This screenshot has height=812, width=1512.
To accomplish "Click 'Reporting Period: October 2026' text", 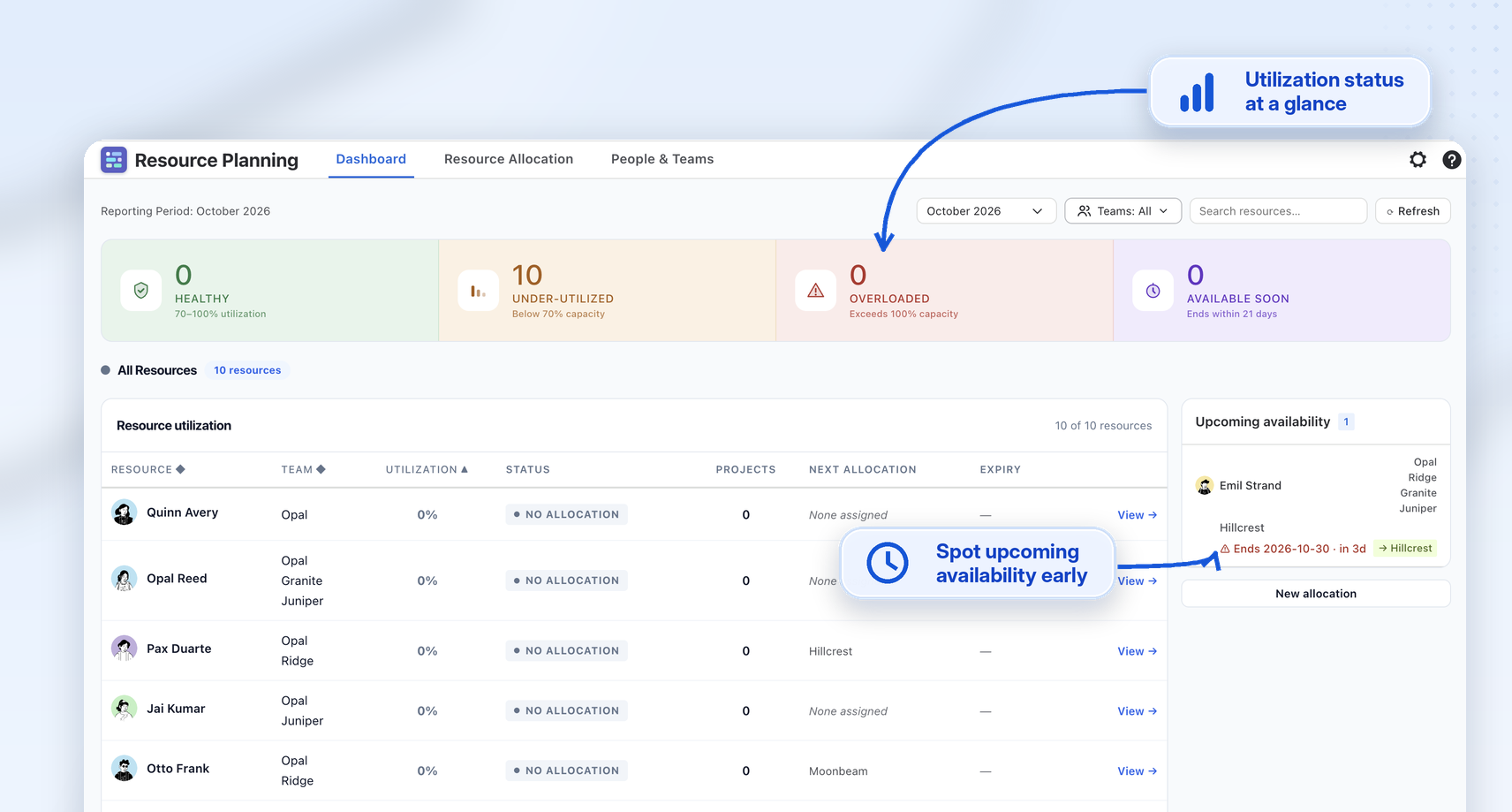I will pyautogui.click(x=185, y=211).
